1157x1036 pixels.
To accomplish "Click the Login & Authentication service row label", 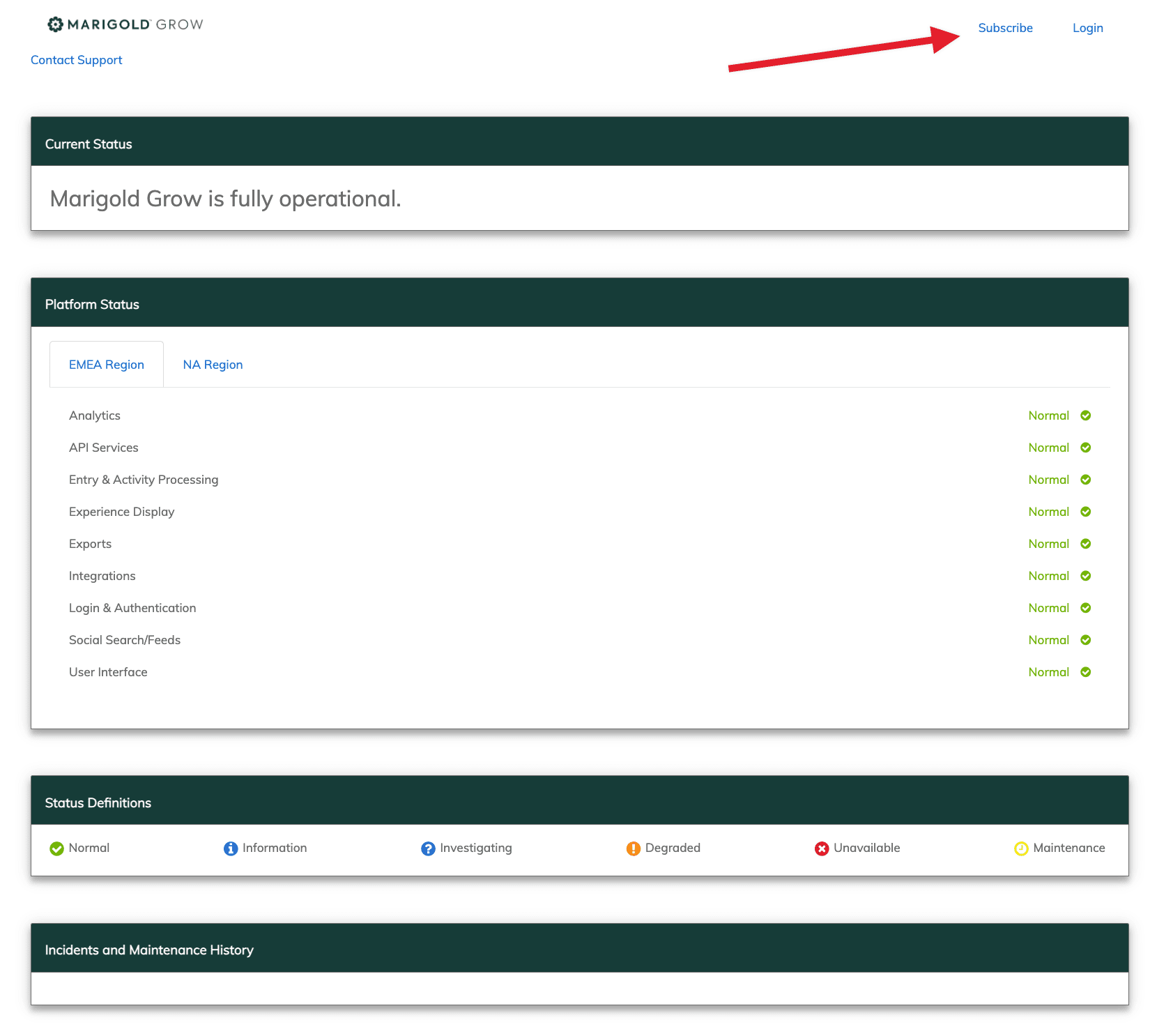I will [x=132, y=608].
